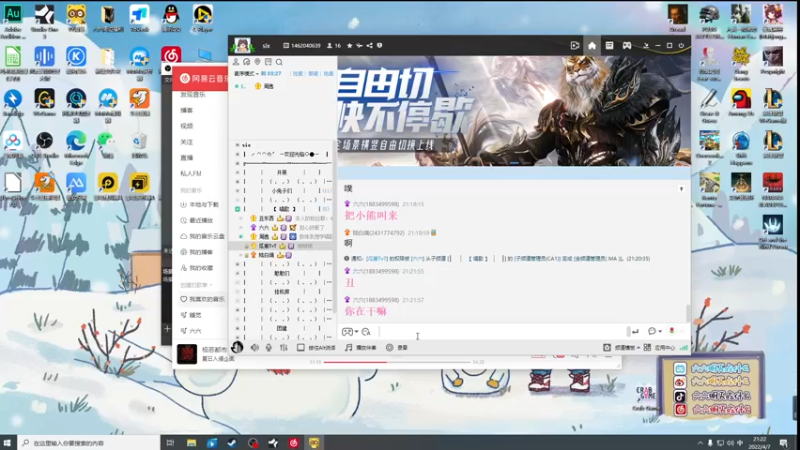Image resolution: width=800 pixels, height=450 pixels.
Task: Expand the arrow next to emoticon icon
Action: pyautogui.click(x=356, y=332)
